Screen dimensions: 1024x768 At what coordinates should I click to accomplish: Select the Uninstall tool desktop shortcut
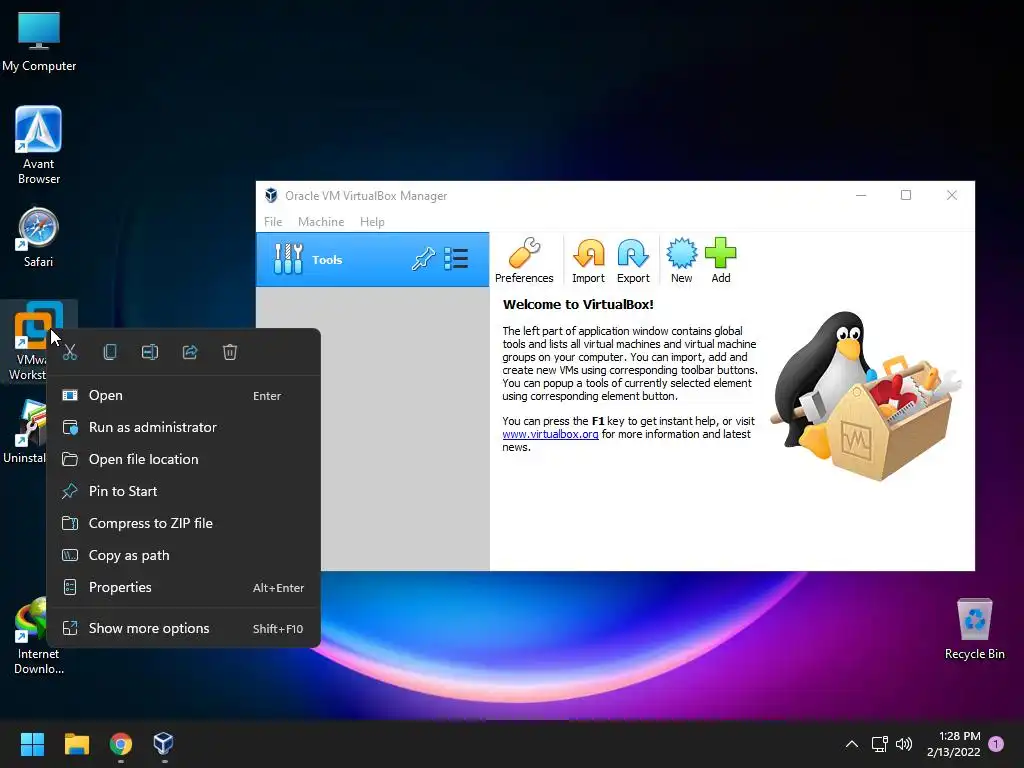(25, 432)
